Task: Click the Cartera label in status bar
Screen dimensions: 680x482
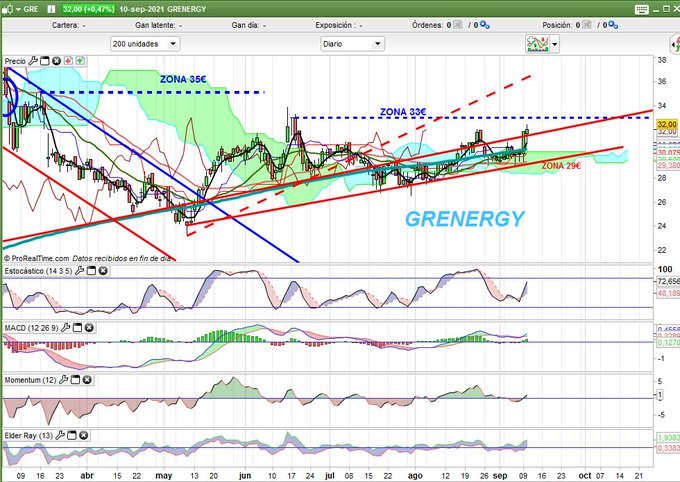Action: click(65, 25)
